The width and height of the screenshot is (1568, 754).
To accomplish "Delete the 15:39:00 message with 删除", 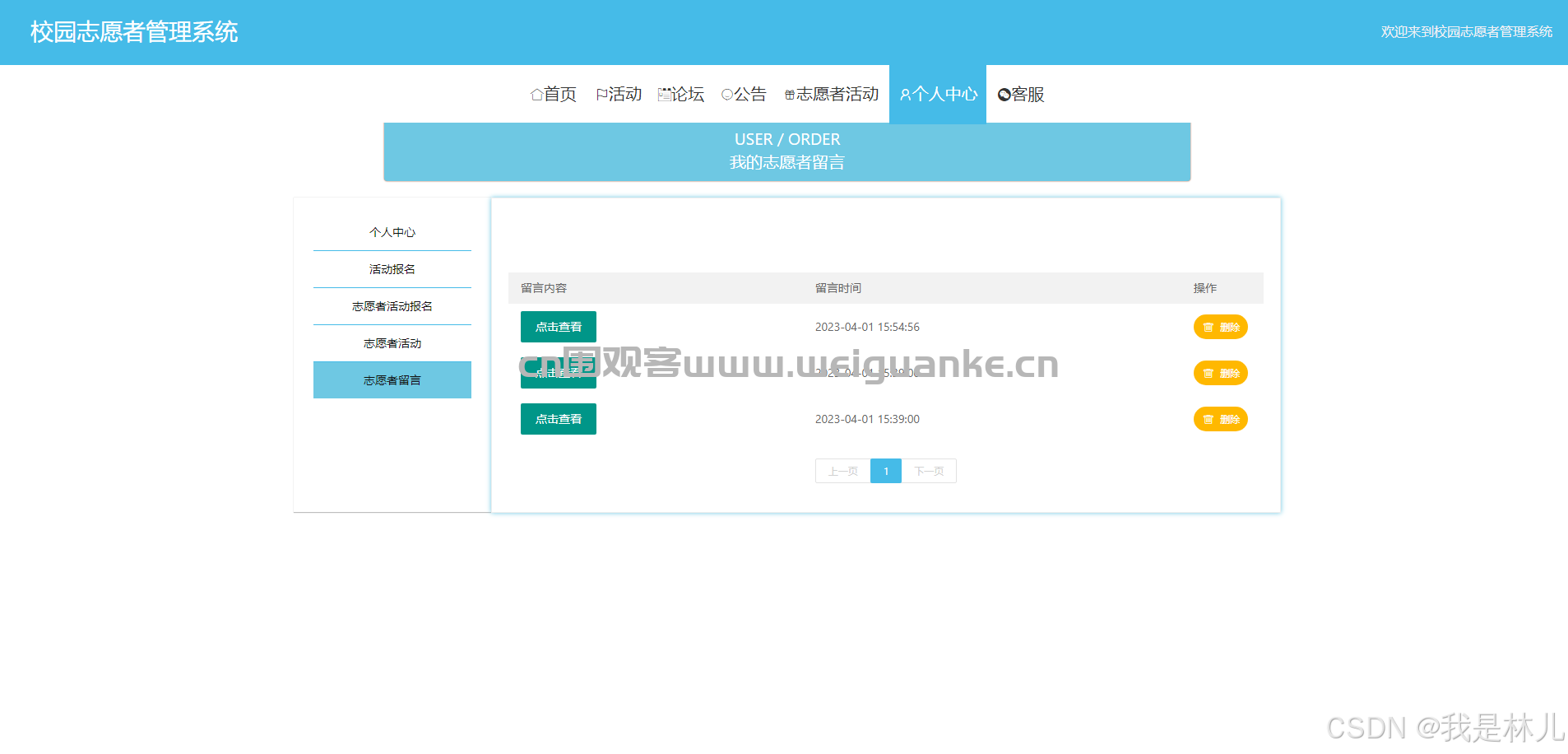I will click(1221, 419).
